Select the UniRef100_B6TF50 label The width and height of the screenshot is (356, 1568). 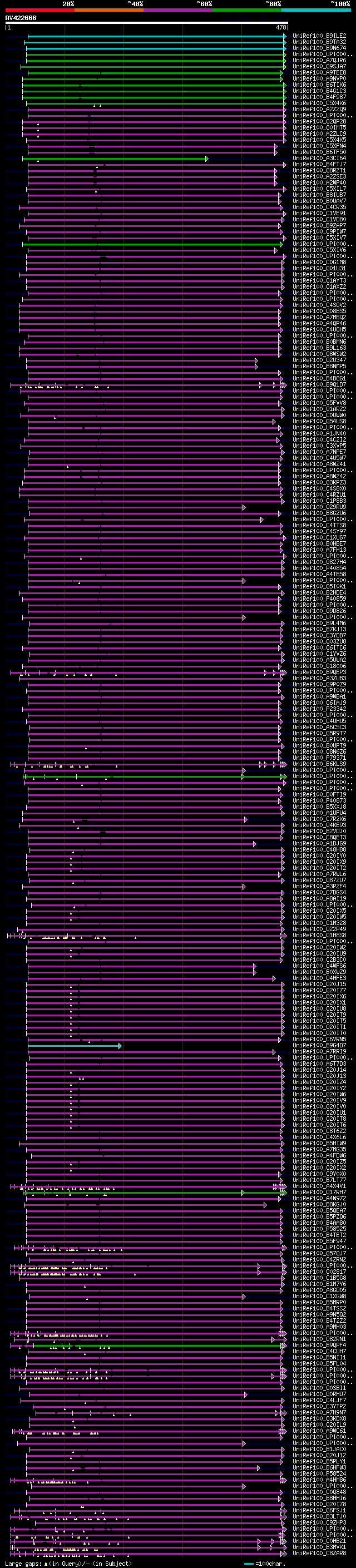click(319, 152)
